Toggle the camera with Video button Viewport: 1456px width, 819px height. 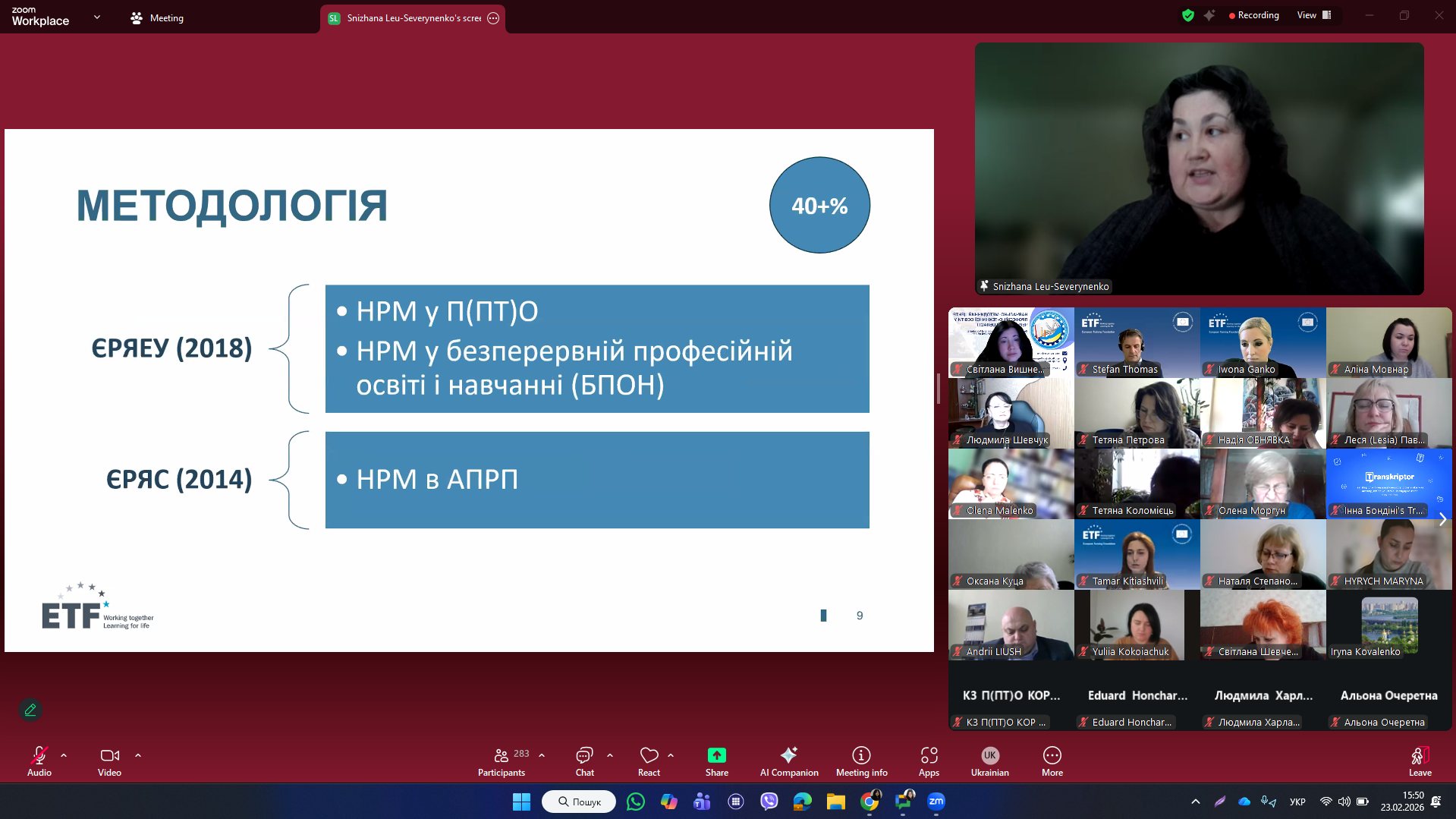[109, 761]
